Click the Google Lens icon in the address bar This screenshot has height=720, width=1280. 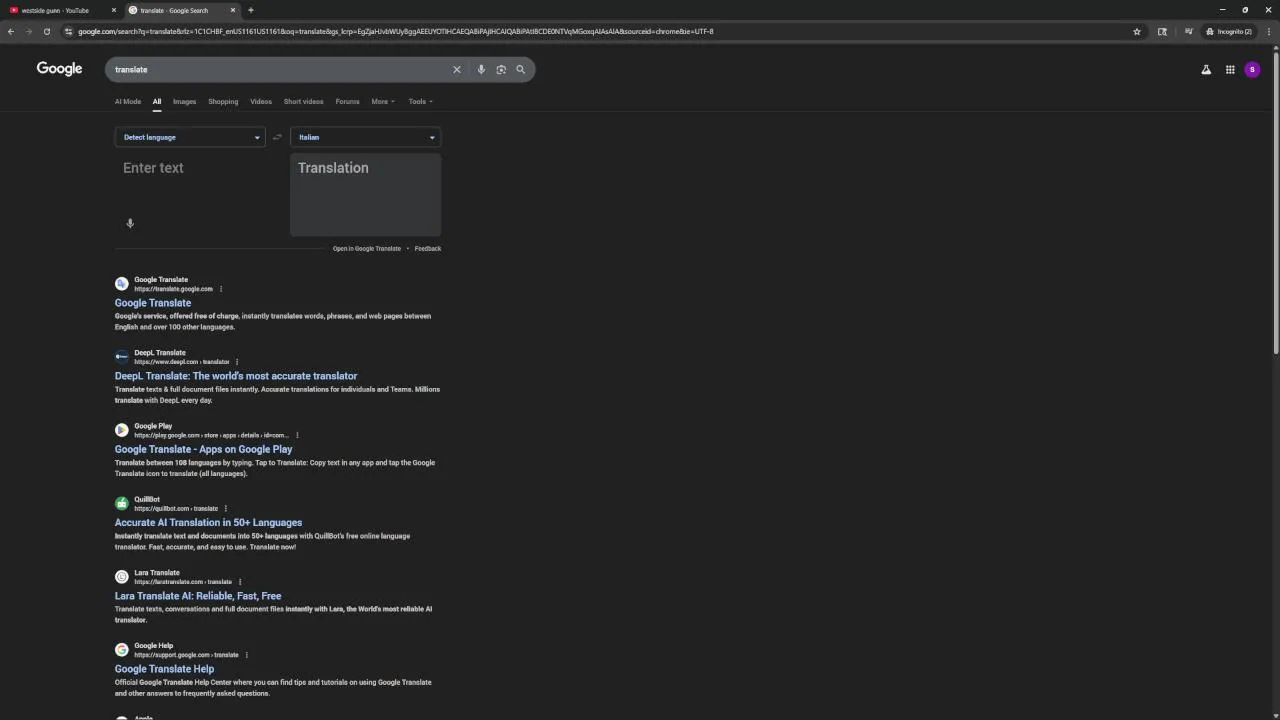1162,31
